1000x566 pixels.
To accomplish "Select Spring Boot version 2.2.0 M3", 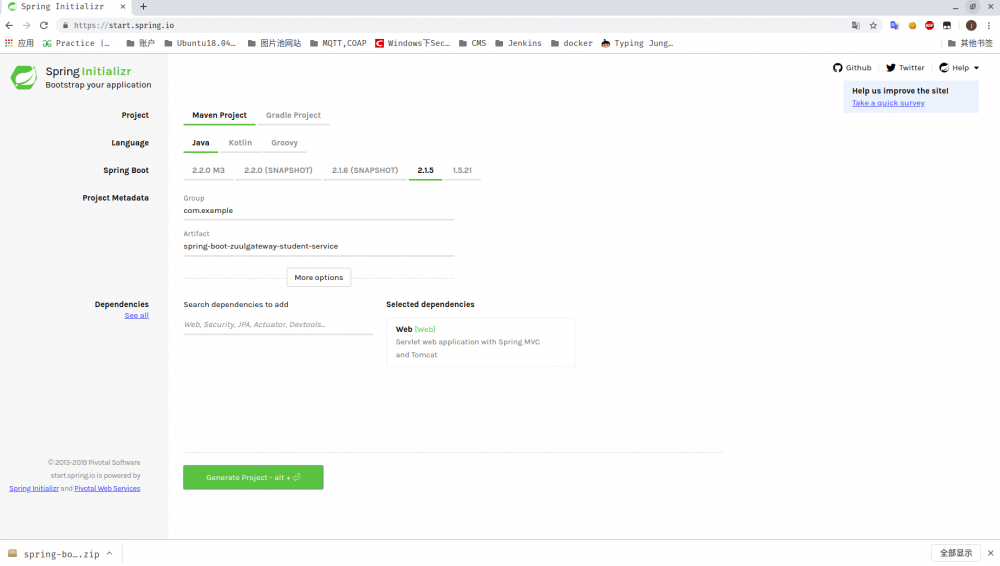I will click(208, 170).
